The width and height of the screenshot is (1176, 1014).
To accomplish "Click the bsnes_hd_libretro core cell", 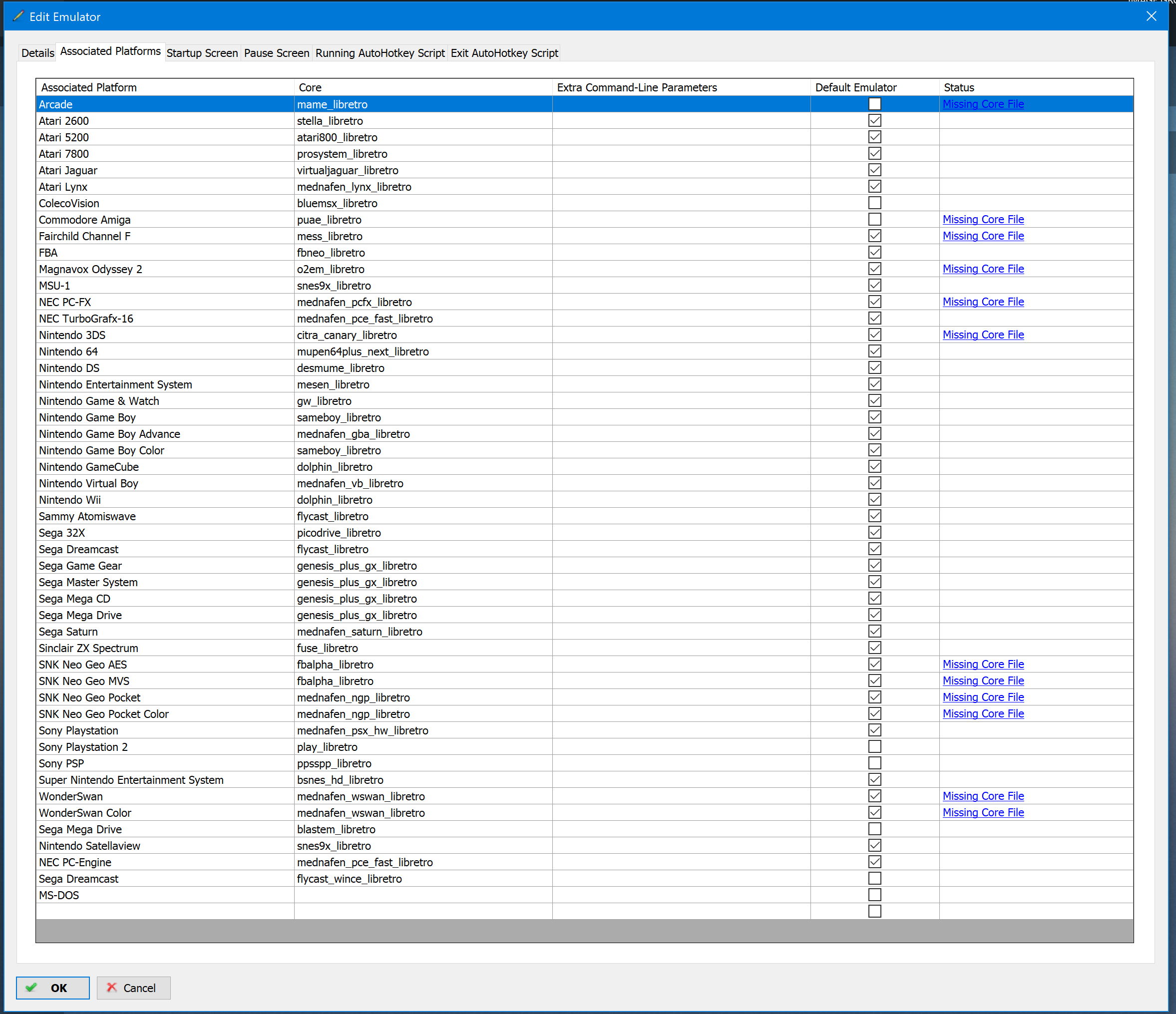I will coord(423,780).
